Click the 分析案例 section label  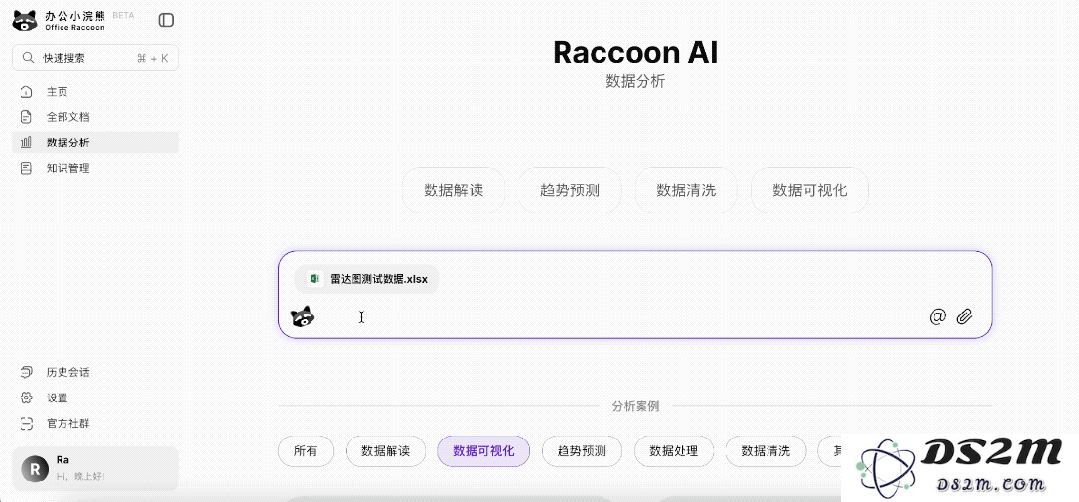coord(635,406)
